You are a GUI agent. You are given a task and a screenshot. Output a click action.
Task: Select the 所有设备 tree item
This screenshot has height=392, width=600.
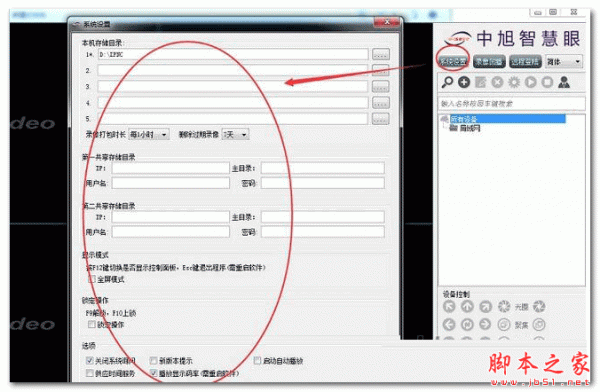coord(507,119)
